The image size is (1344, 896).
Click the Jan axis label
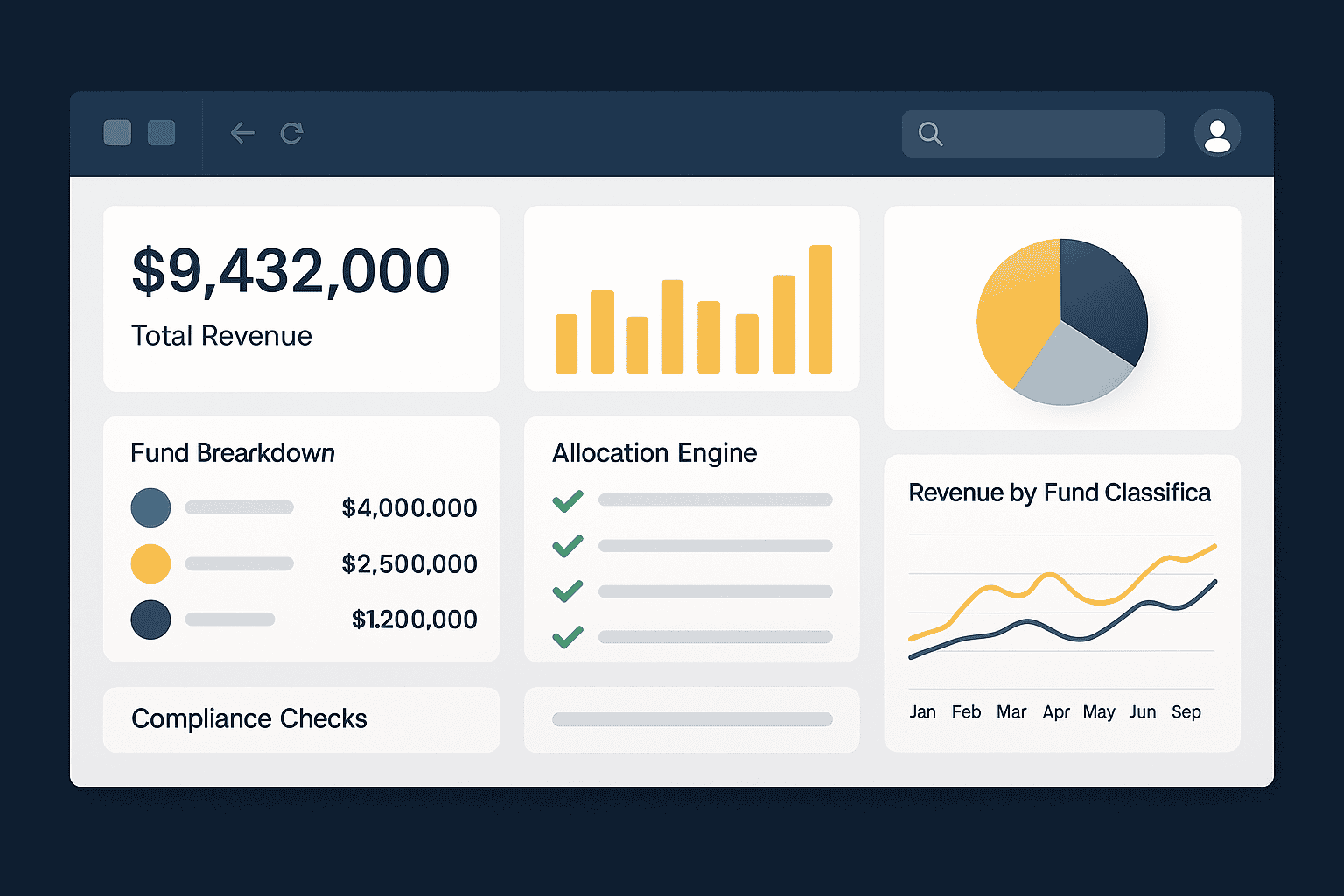tap(922, 712)
